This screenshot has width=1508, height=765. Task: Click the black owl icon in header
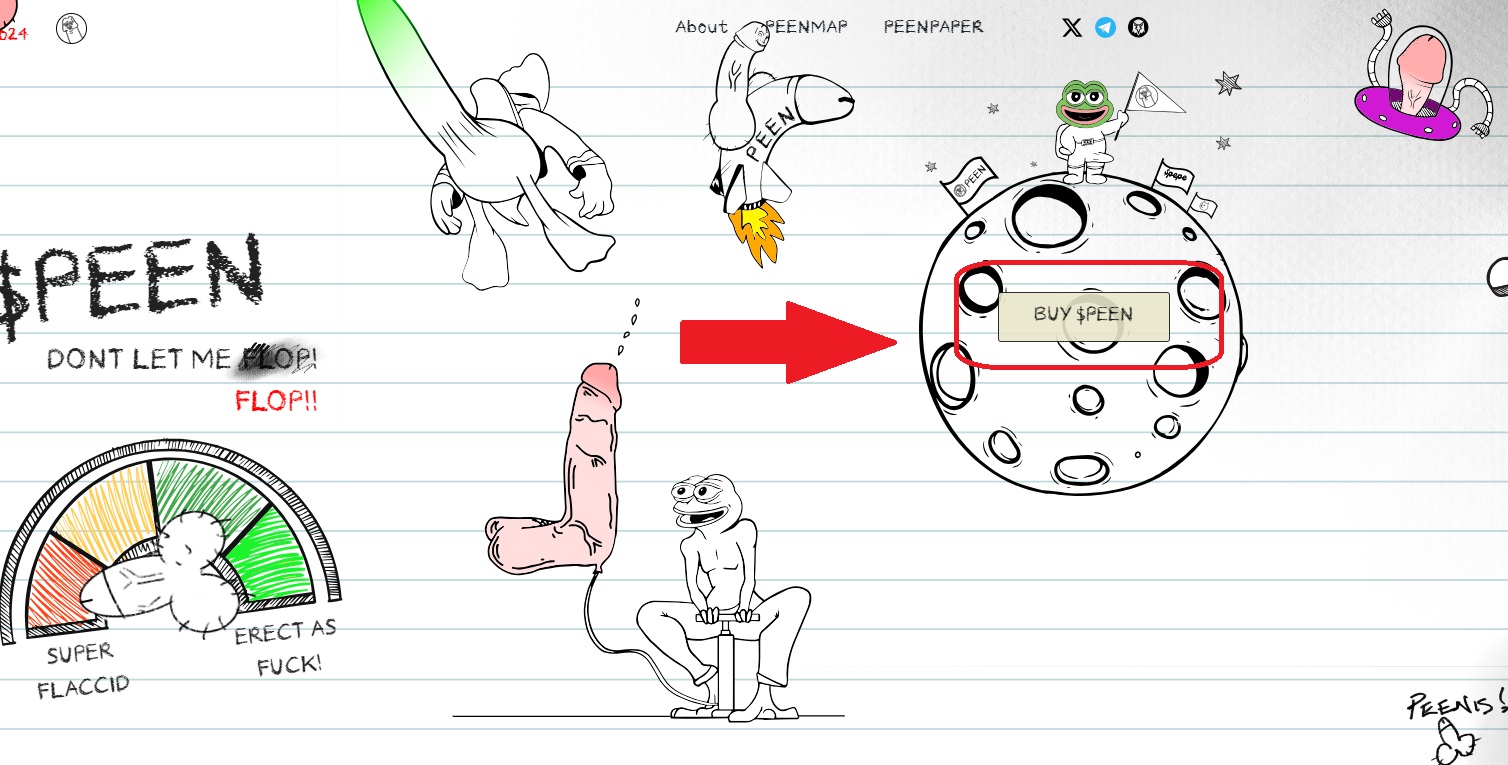(1138, 28)
